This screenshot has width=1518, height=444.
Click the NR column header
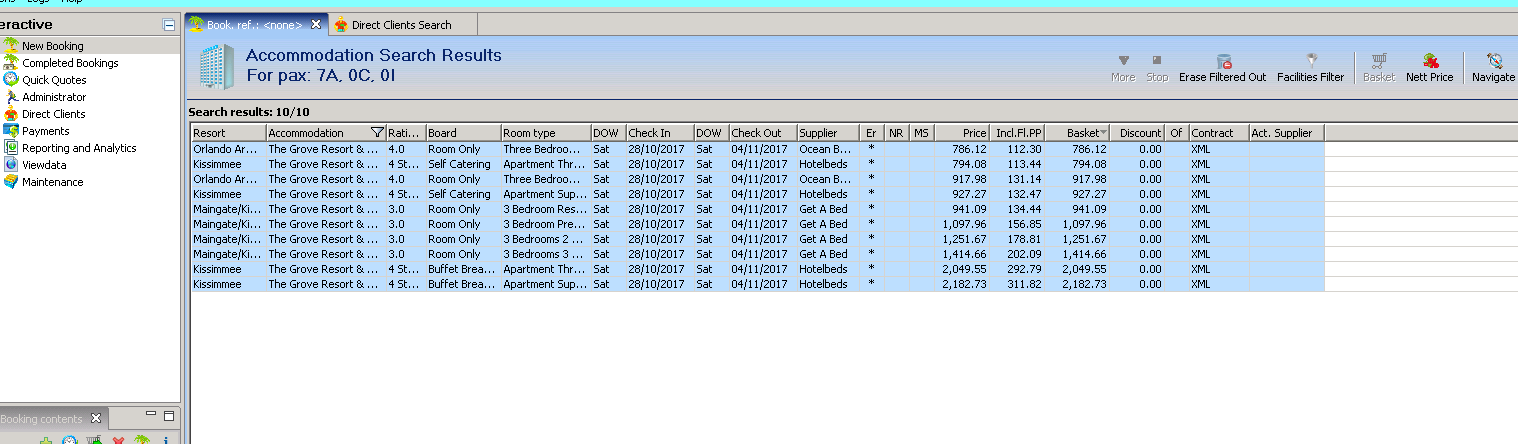tap(897, 133)
